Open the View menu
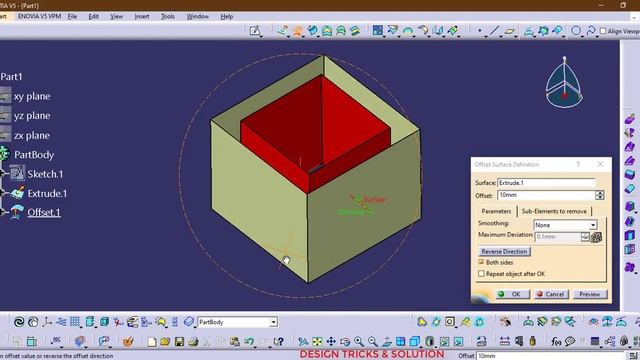 116,16
